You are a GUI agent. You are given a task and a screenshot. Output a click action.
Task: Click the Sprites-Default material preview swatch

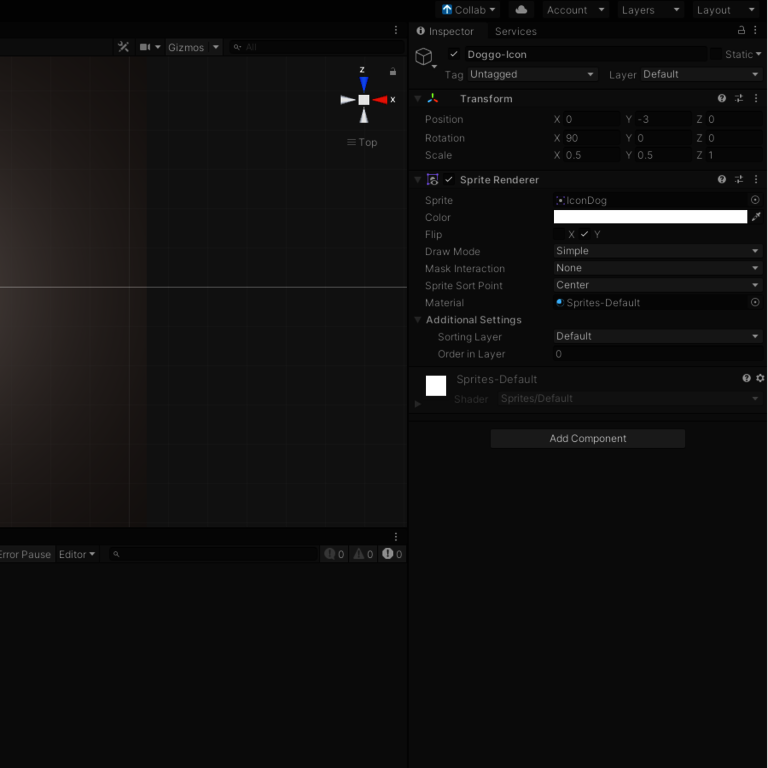pyautogui.click(x=436, y=385)
